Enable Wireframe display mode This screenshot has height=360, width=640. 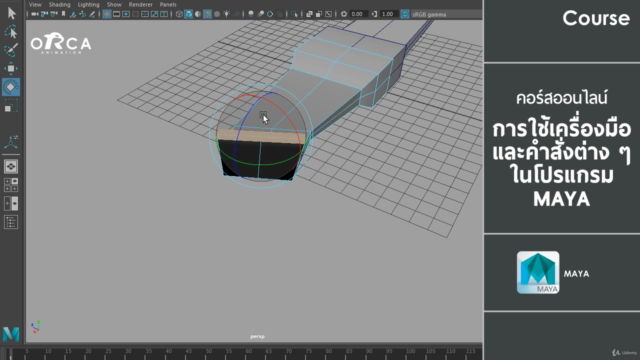pyautogui.click(x=179, y=14)
